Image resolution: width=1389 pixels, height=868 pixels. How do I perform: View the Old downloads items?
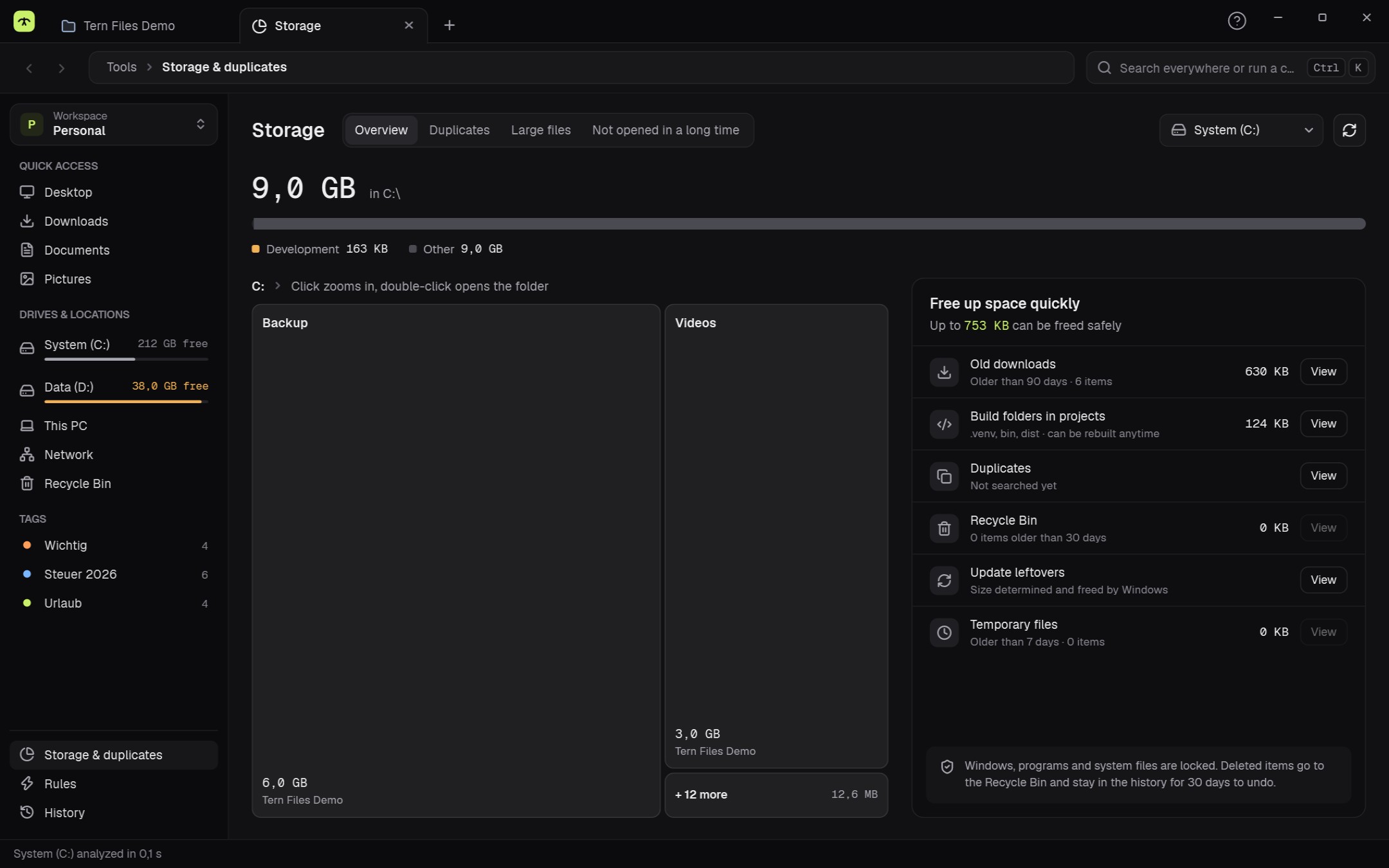pos(1323,372)
